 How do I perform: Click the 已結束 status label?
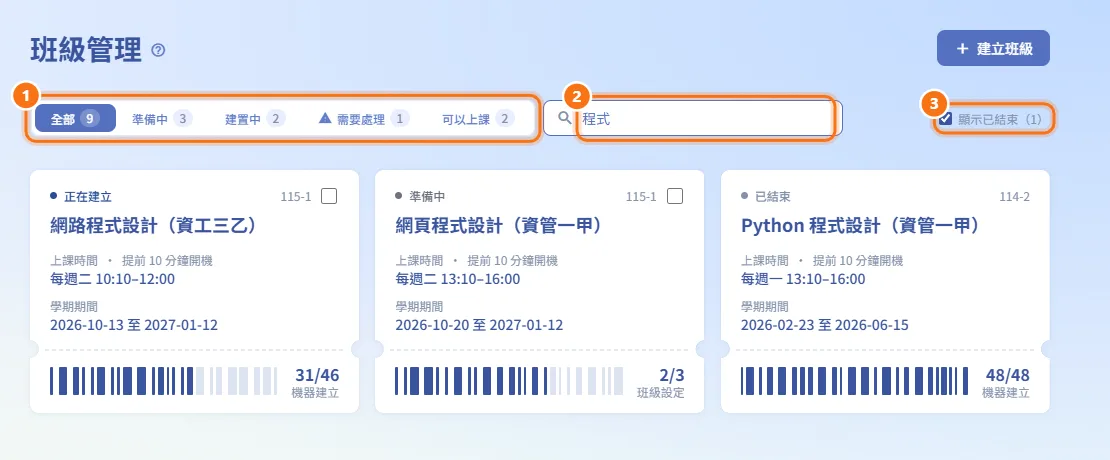[772, 196]
